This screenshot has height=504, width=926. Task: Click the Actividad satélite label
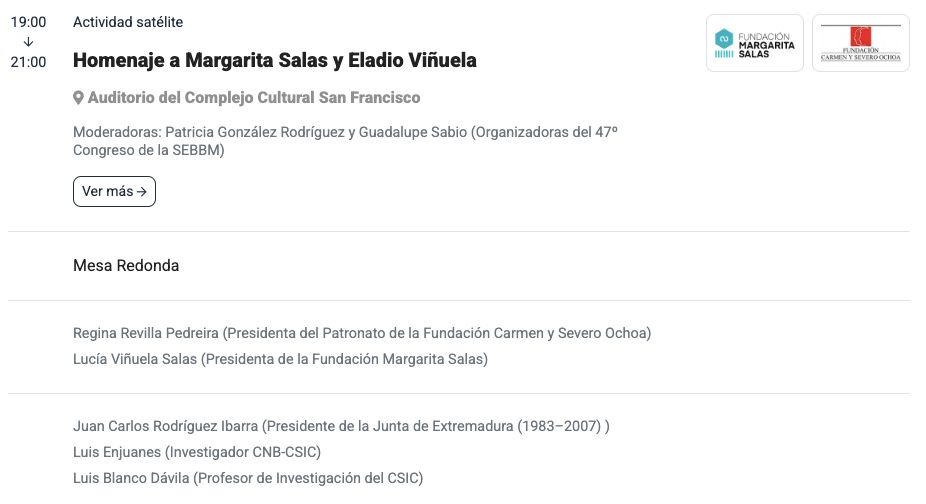128,22
